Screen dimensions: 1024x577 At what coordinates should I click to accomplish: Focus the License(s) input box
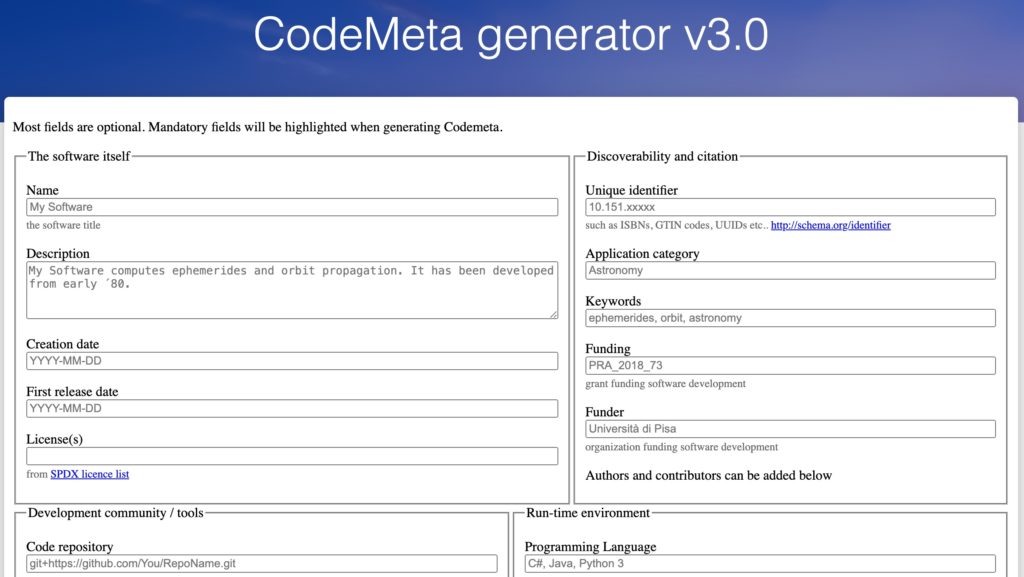point(291,456)
